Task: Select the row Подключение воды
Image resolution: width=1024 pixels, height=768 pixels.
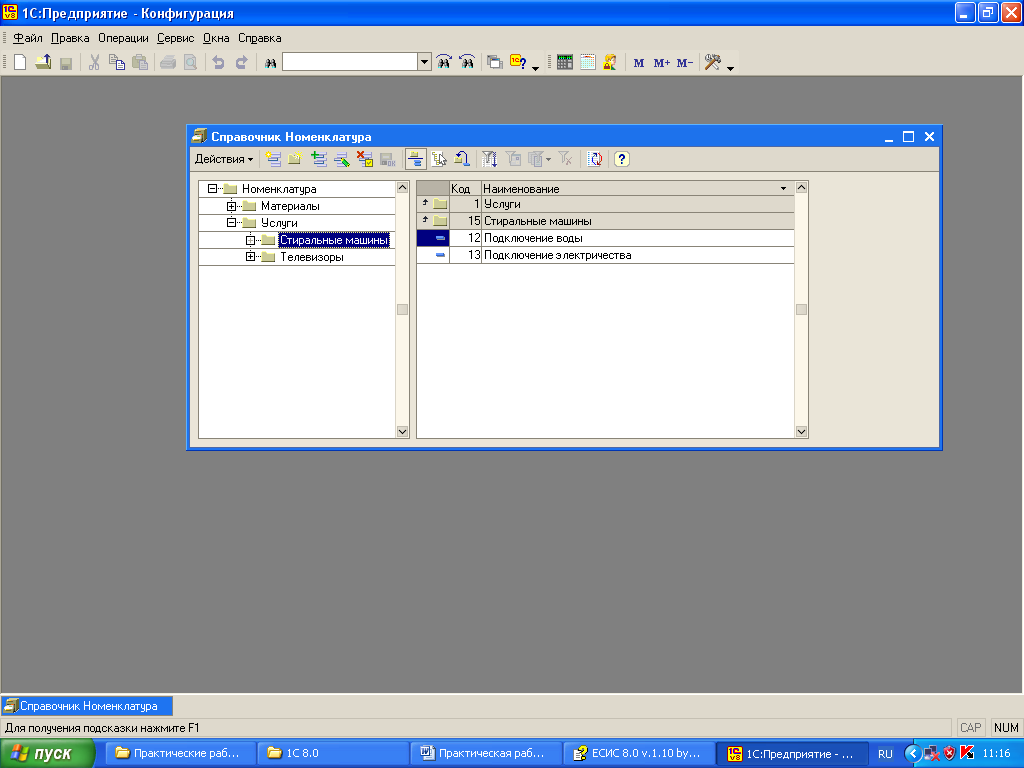Action: 605,238
